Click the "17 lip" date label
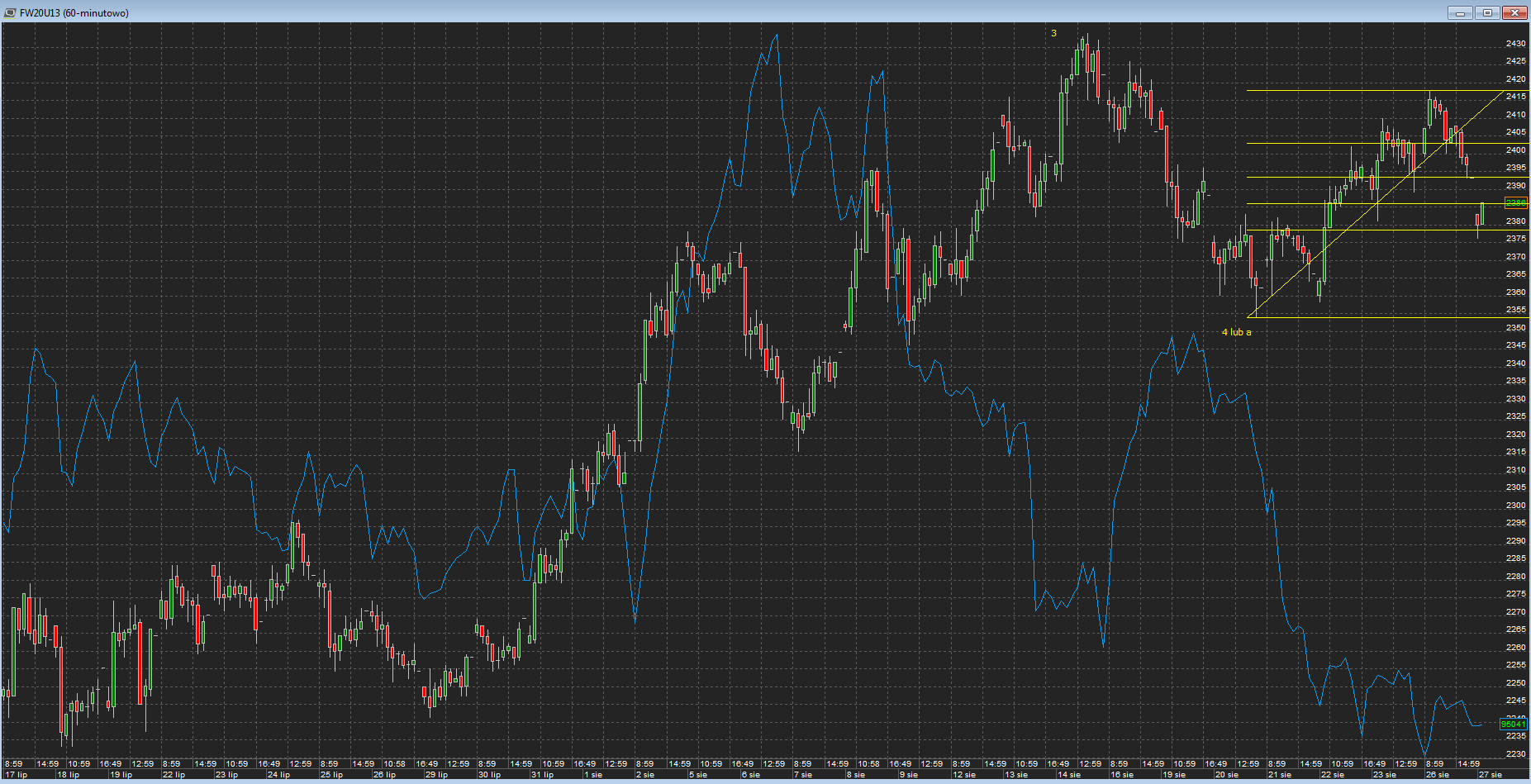This screenshot has height=784, width=1531. tap(17, 775)
